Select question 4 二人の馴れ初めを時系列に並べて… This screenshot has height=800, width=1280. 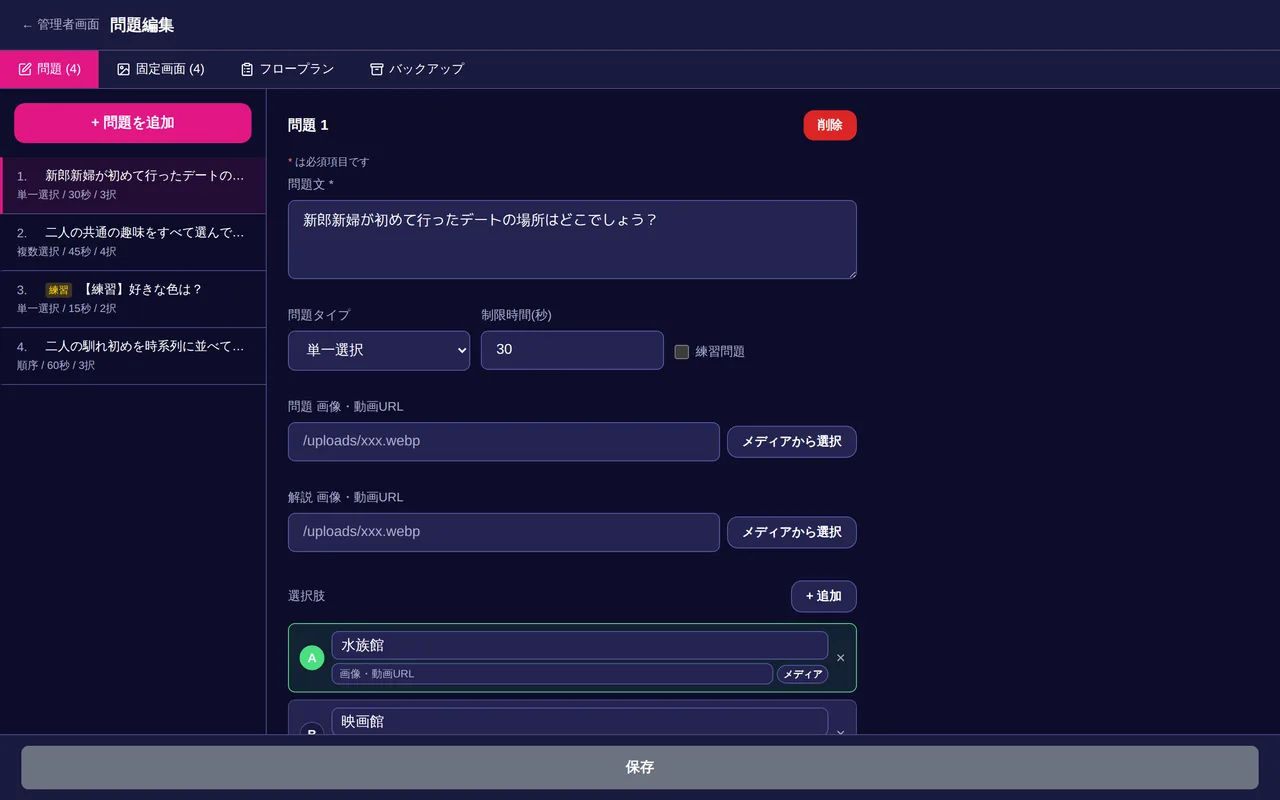[133, 356]
